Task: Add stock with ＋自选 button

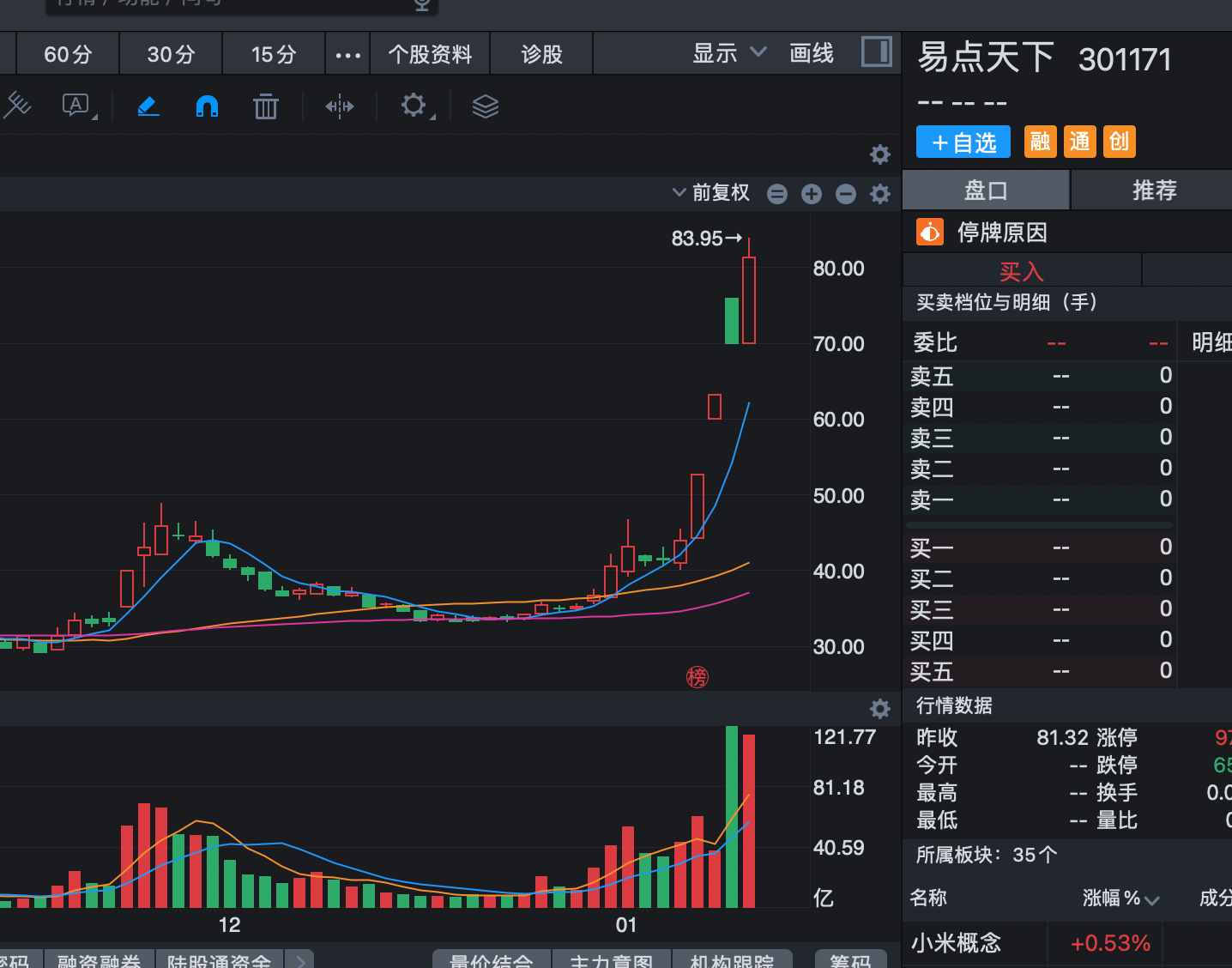Action: click(963, 142)
